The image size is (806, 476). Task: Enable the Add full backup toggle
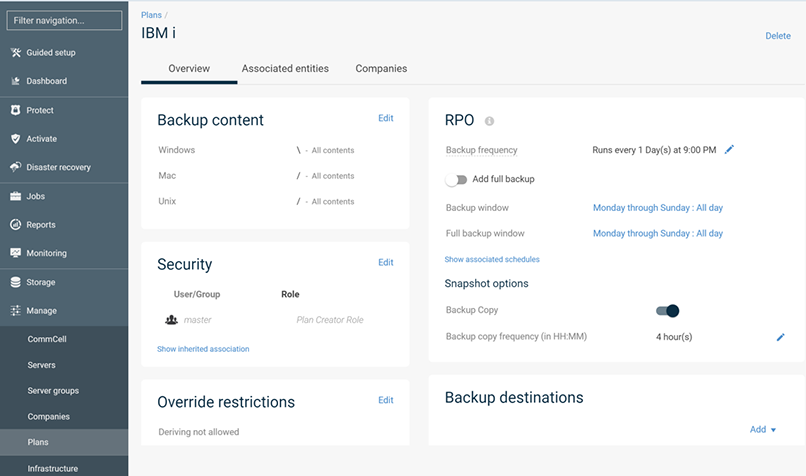[x=456, y=179]
